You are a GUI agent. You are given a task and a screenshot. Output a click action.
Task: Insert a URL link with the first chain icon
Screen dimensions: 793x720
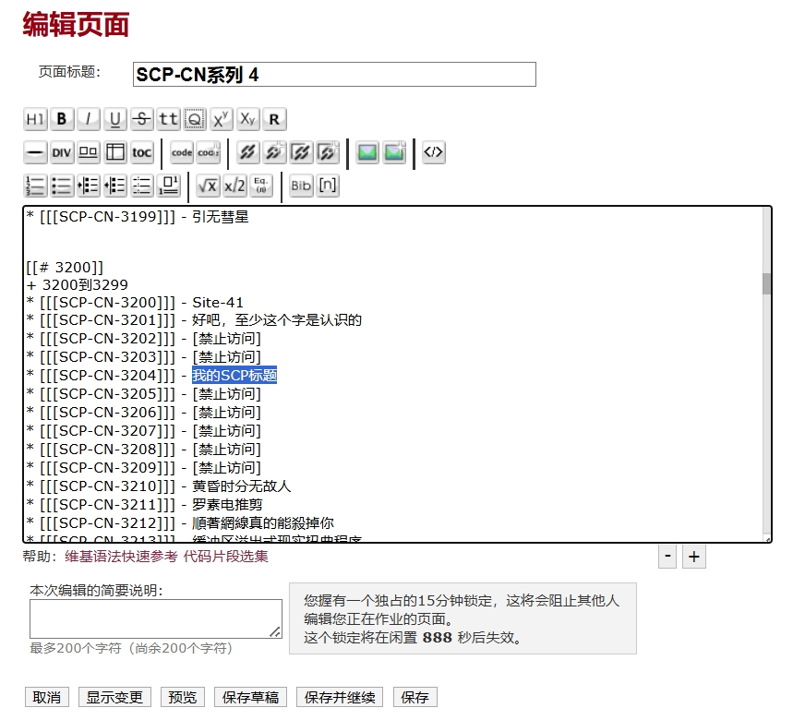click(248, 152)
